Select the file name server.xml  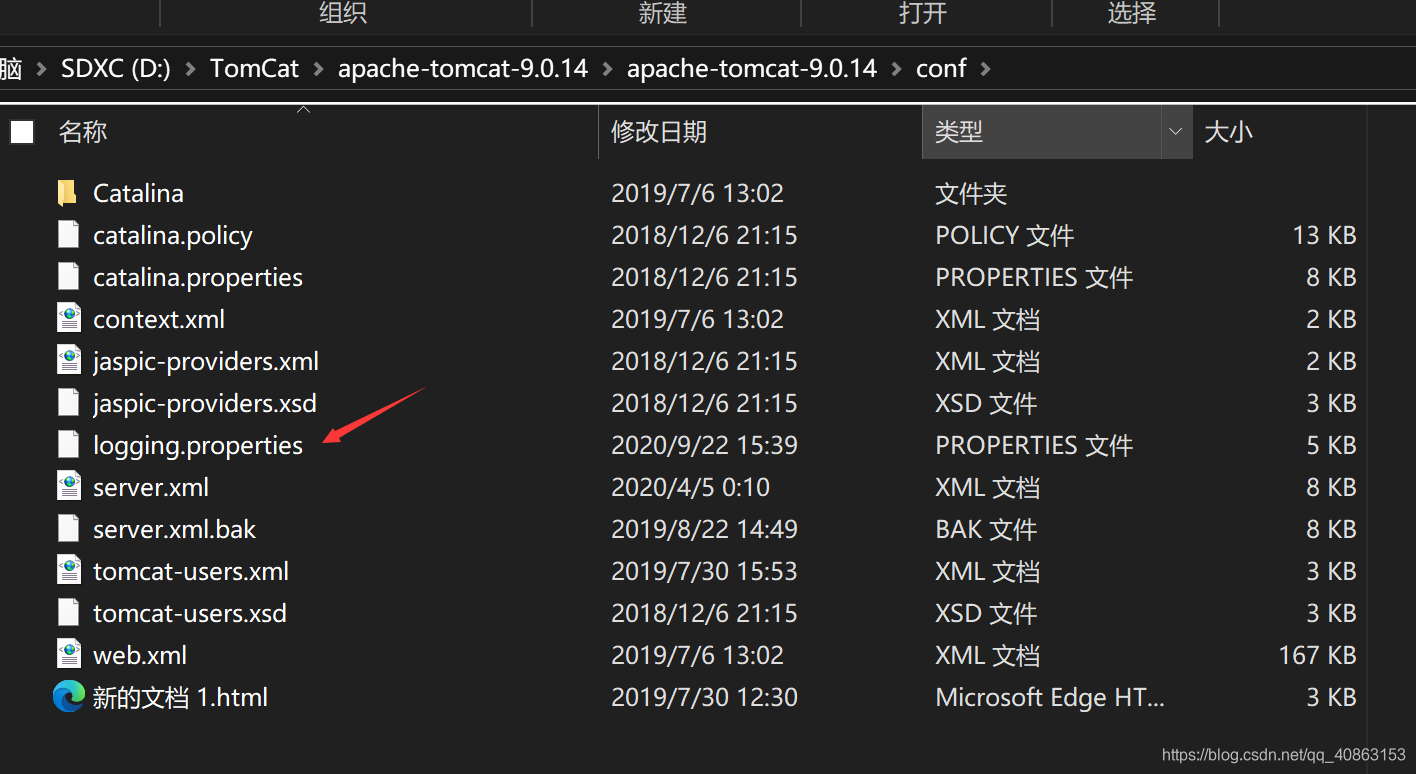click(151, 487)
